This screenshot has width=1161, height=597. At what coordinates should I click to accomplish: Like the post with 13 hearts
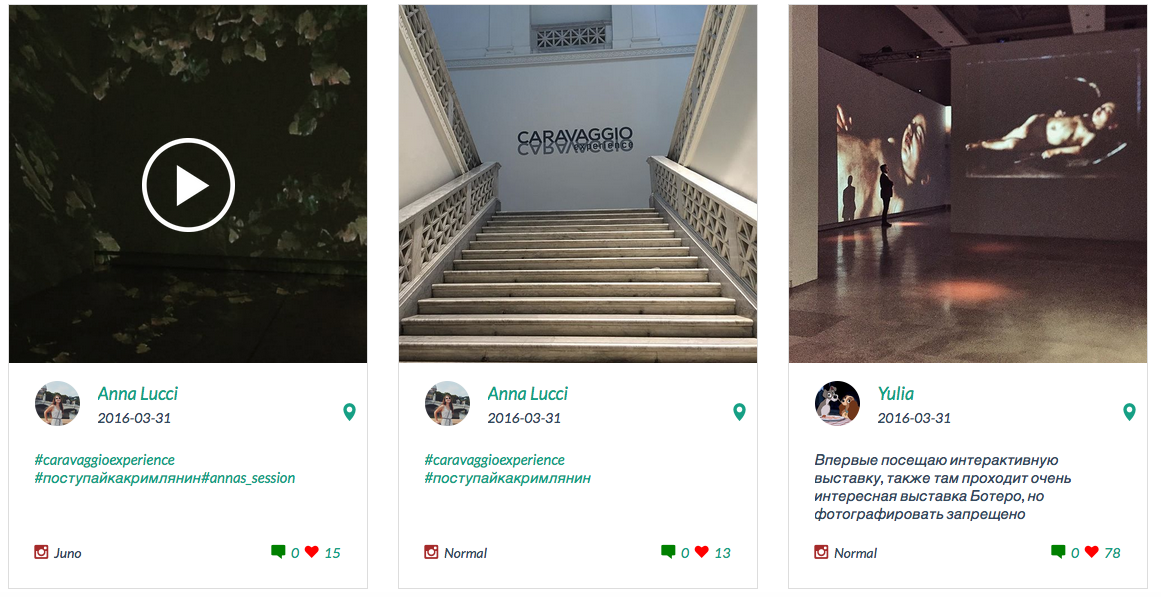(702, 552)
